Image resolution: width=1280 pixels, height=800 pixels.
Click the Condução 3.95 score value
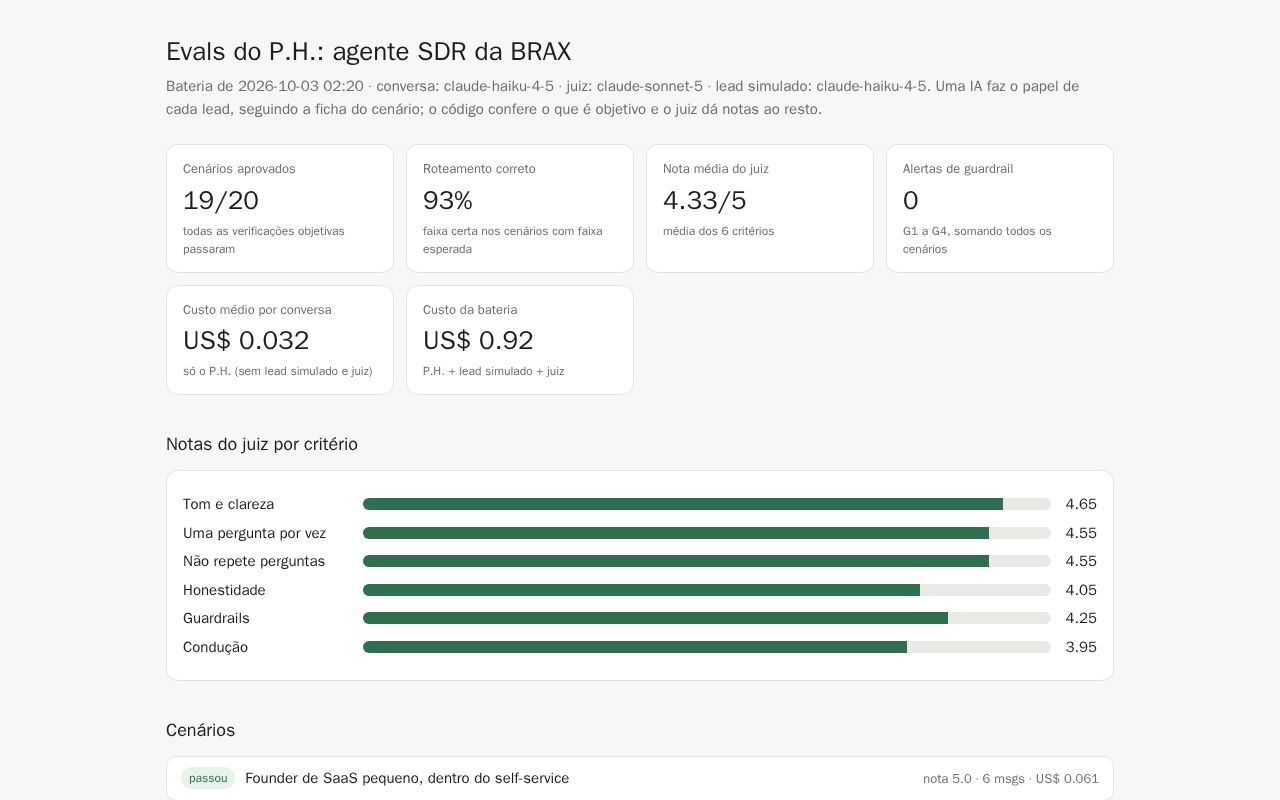point(1081,647)
